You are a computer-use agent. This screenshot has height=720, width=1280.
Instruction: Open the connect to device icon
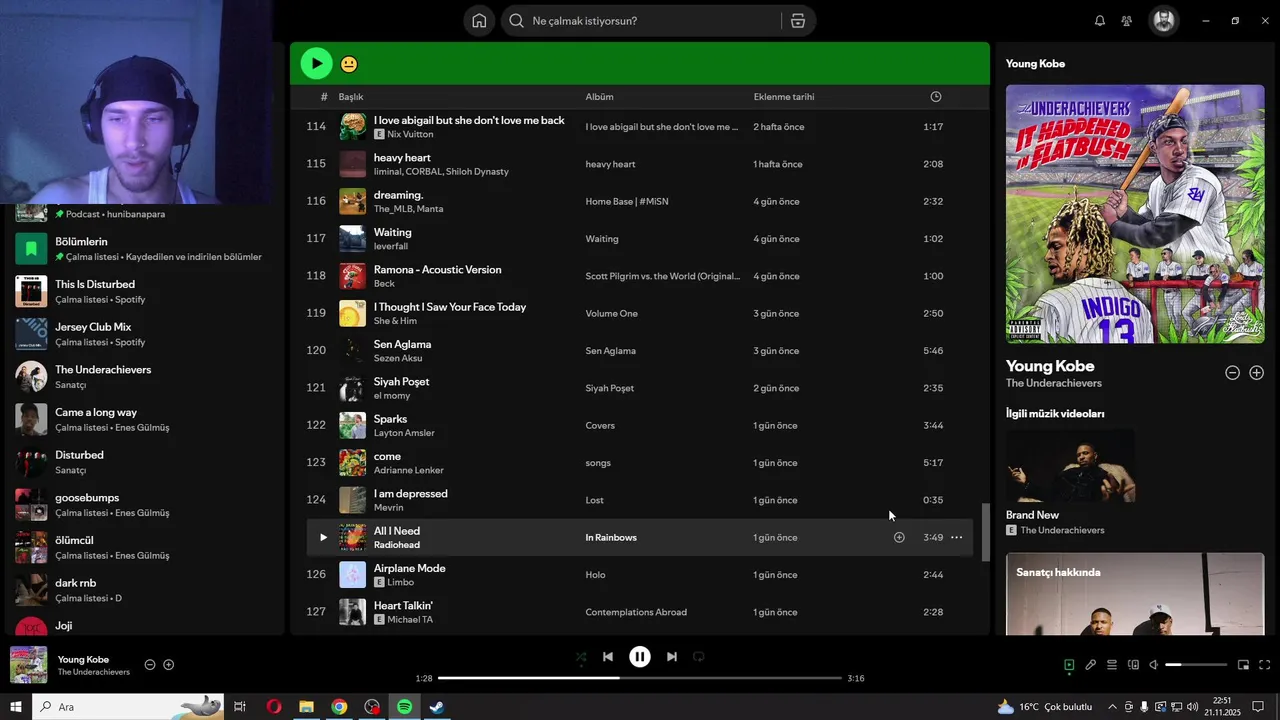[1133, 665]
